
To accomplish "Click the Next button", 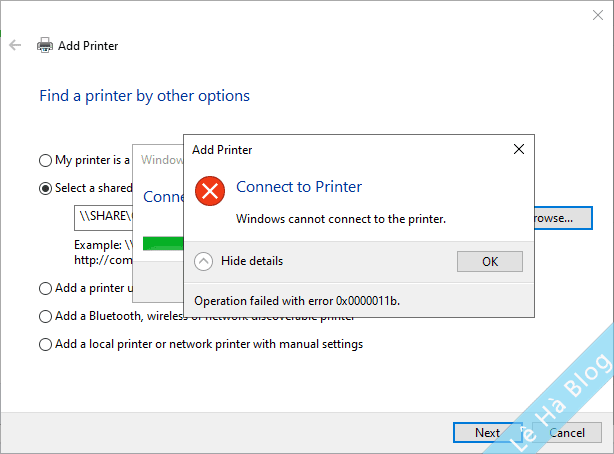I will coord(487,433).
